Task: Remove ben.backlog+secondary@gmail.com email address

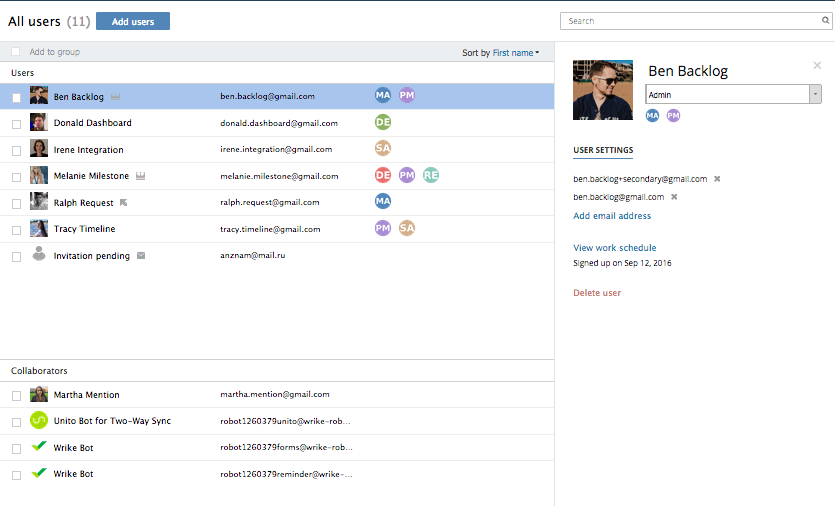Action: (717, 179)
